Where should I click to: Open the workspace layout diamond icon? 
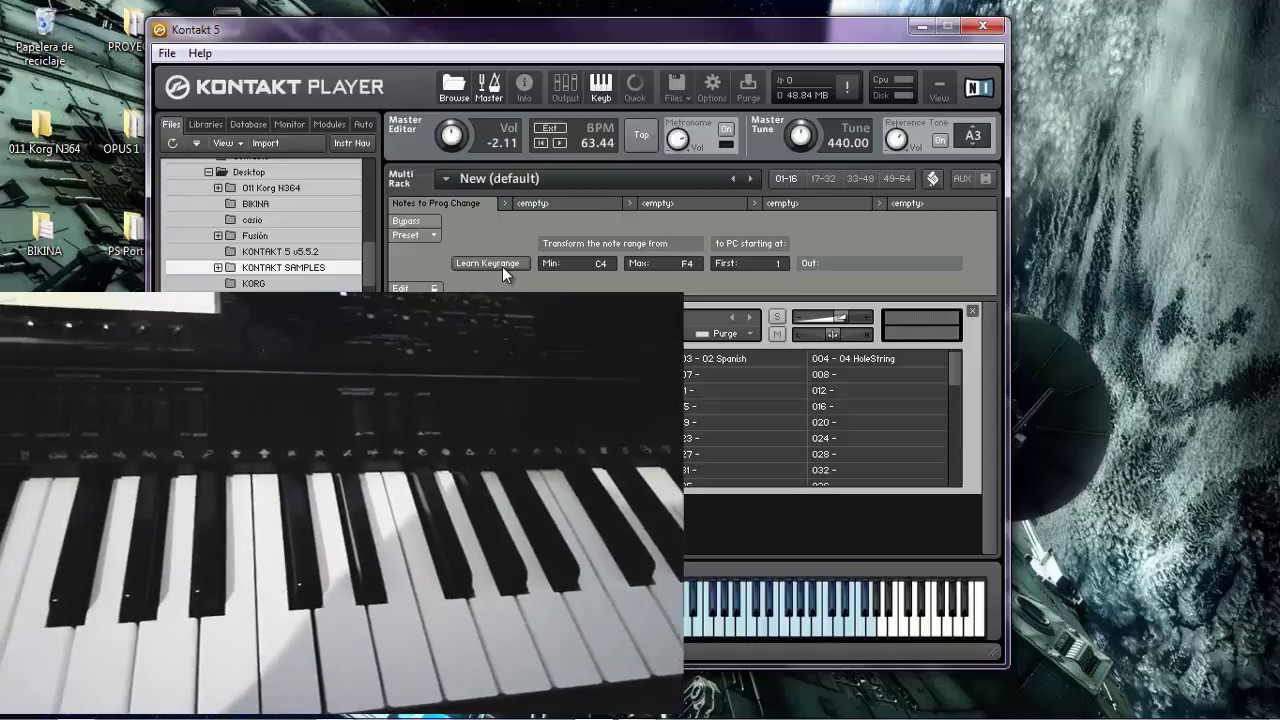tap(933, 179)
